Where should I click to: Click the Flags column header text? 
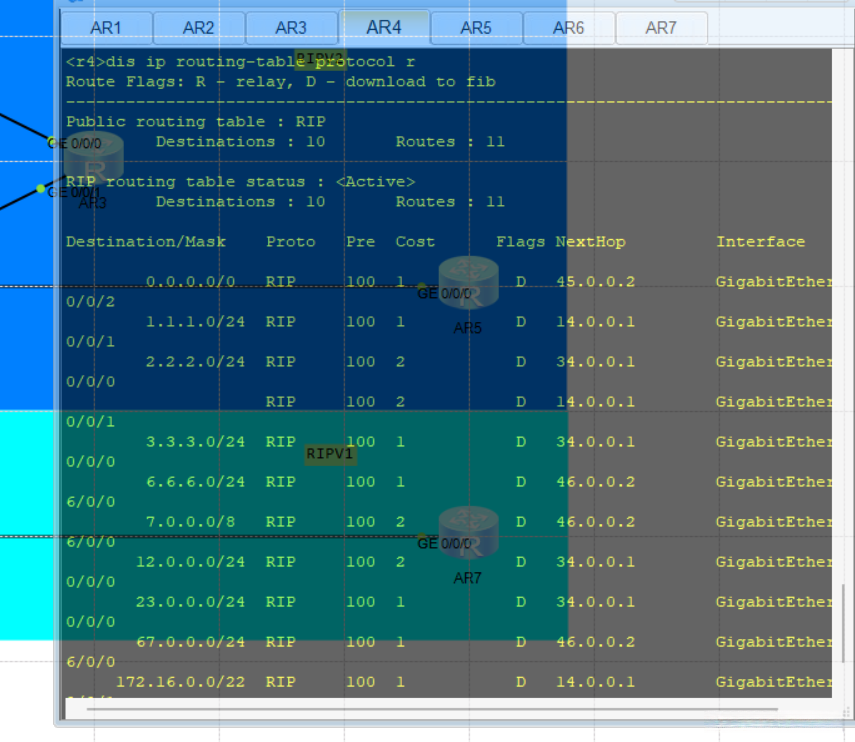pyautogui.click(x=521, y=242)
